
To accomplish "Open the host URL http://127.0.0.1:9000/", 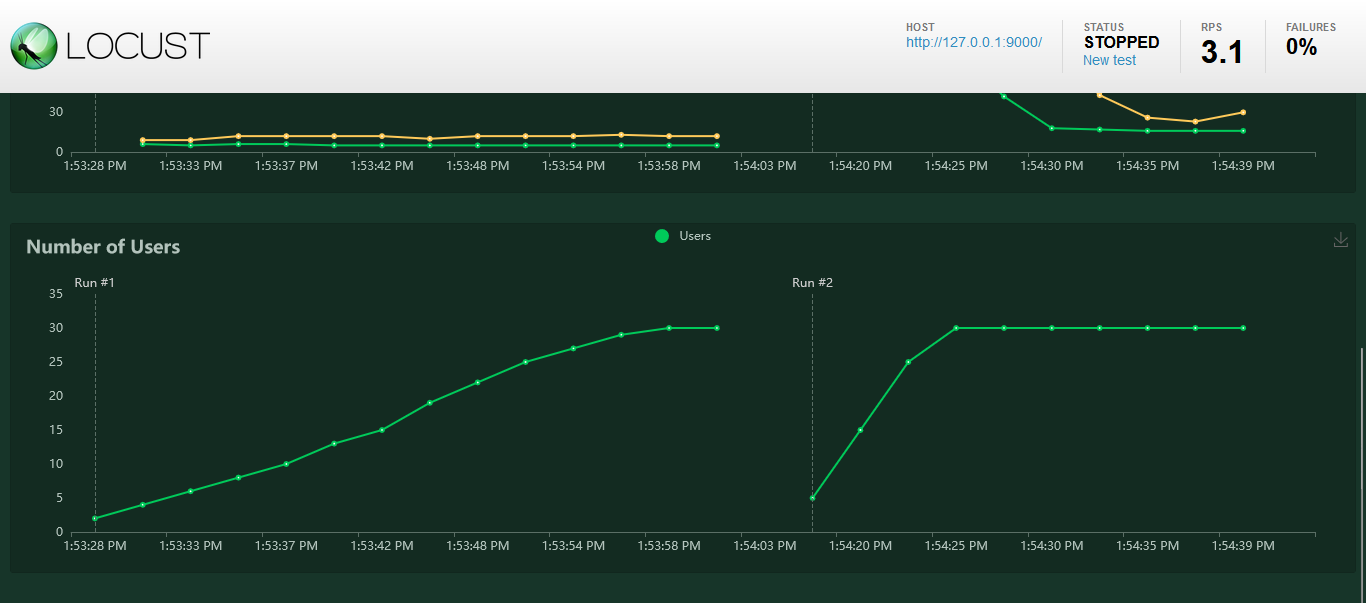I will tap(974, 42).
